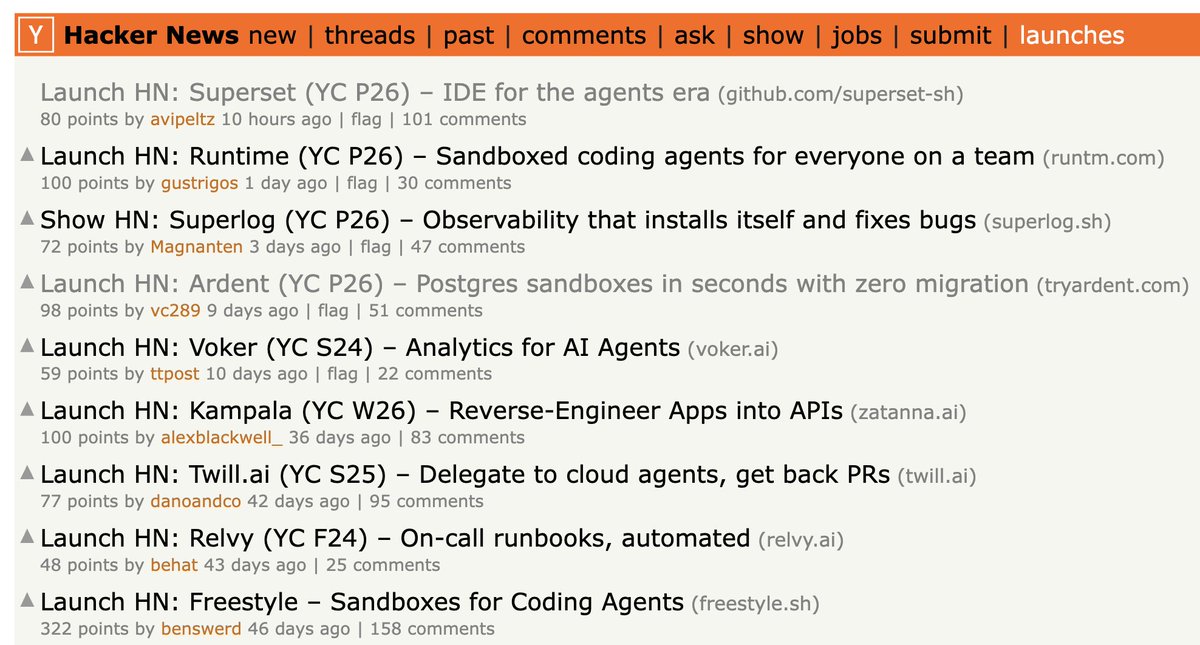
Task: Go to Hacker News home title
Action: coord(151,36)
